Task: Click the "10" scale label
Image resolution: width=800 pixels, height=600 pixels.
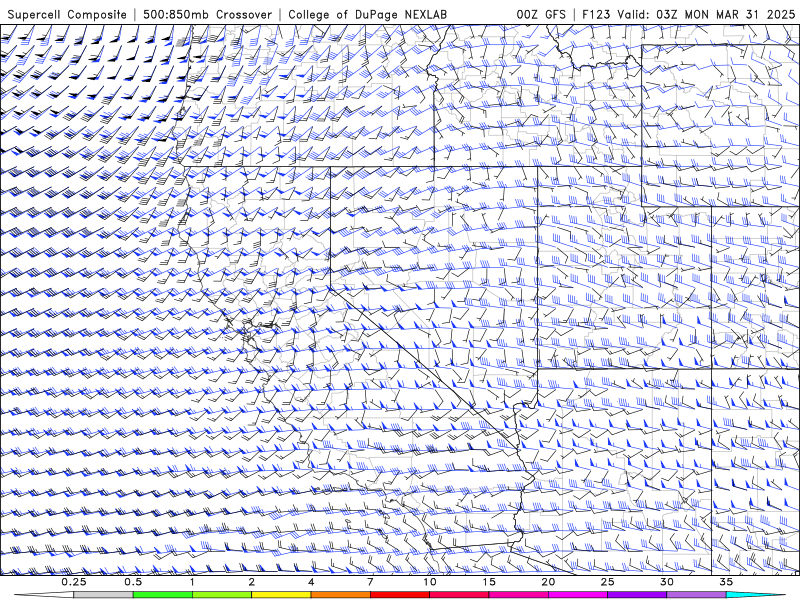Action: (x=430, y=582)
